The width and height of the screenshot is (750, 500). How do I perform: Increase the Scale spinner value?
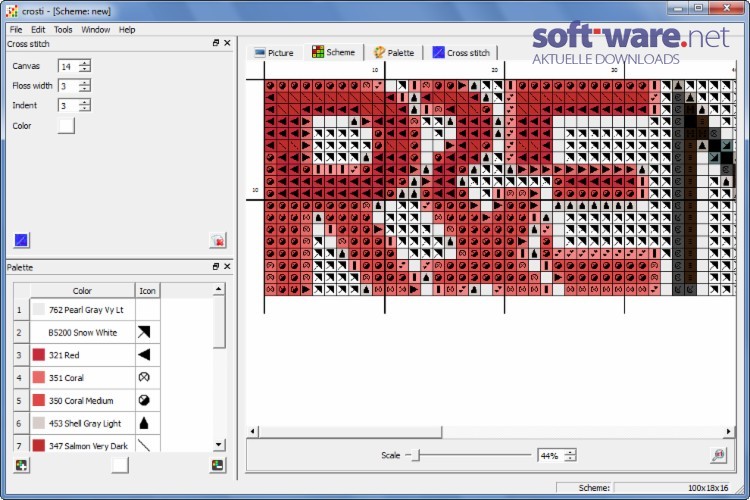(570, 452)
